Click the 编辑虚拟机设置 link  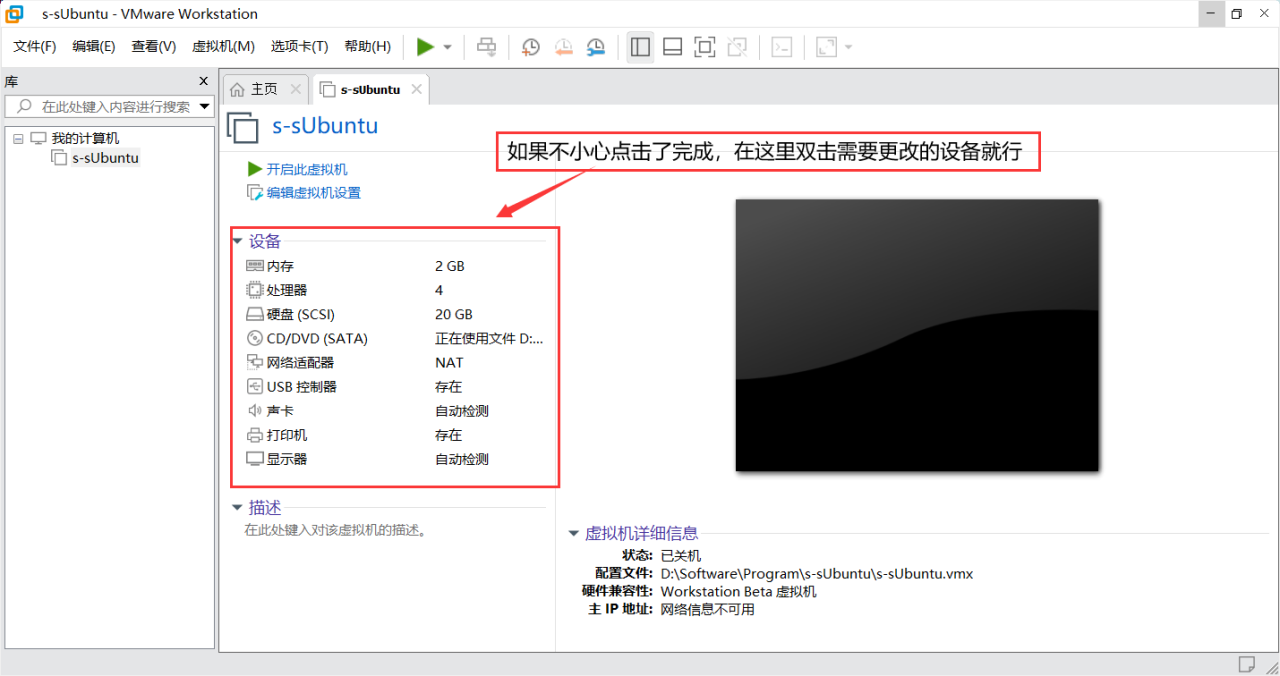point(313,193)
